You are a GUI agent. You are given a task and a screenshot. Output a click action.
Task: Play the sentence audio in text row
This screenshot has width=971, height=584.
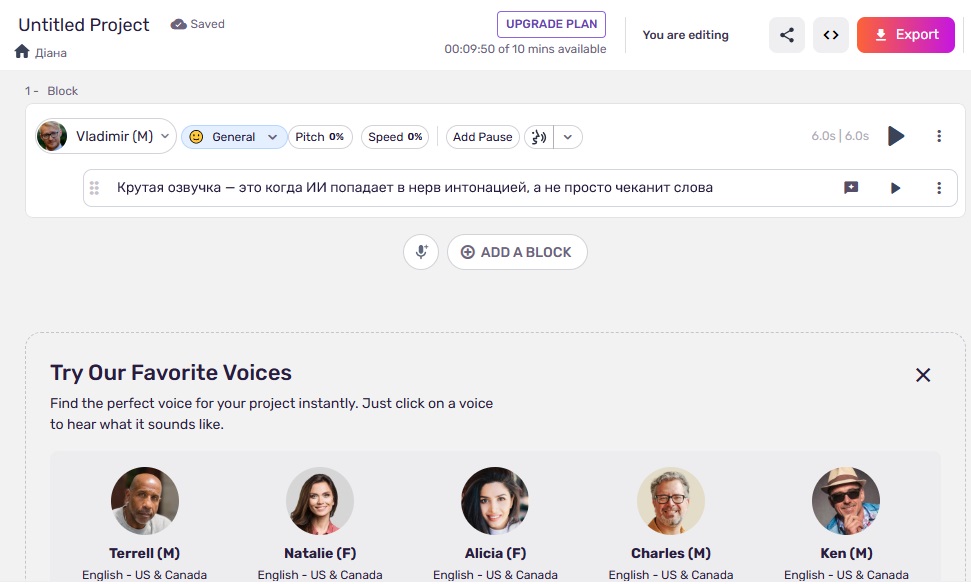point(896,188)
